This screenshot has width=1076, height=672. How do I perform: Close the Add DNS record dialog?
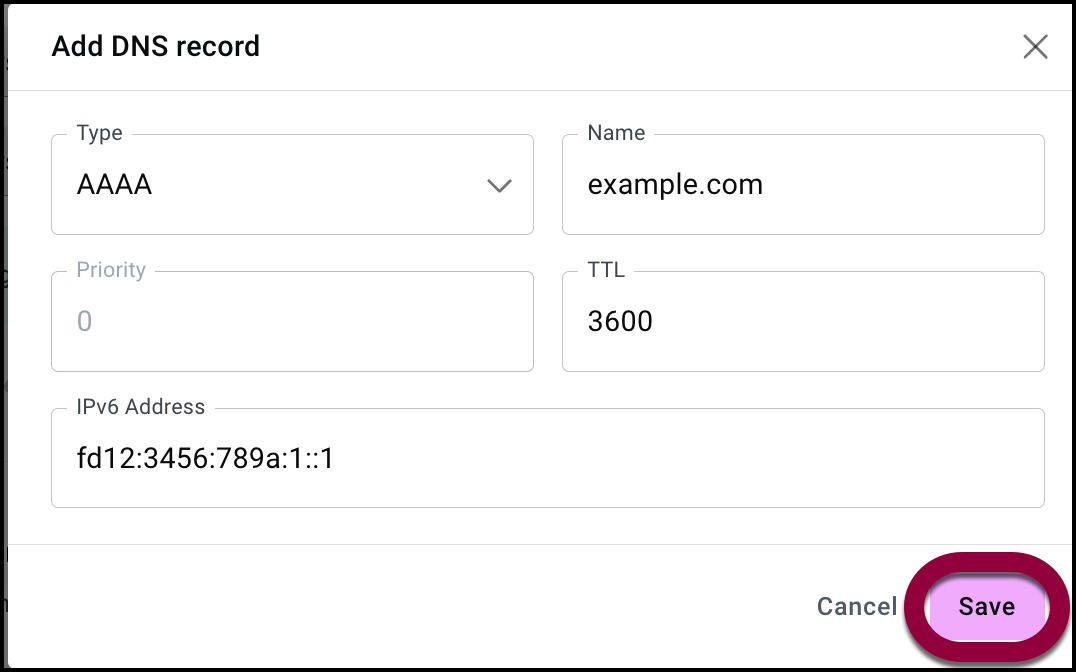pos(1035,47)
